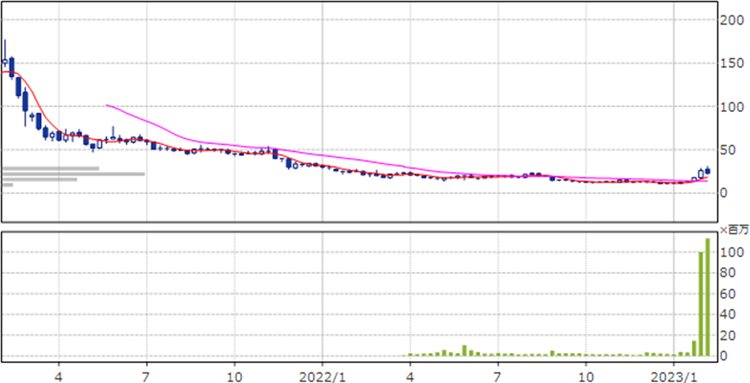Click the start of the magenta moving average

click(x=107, y=105)
